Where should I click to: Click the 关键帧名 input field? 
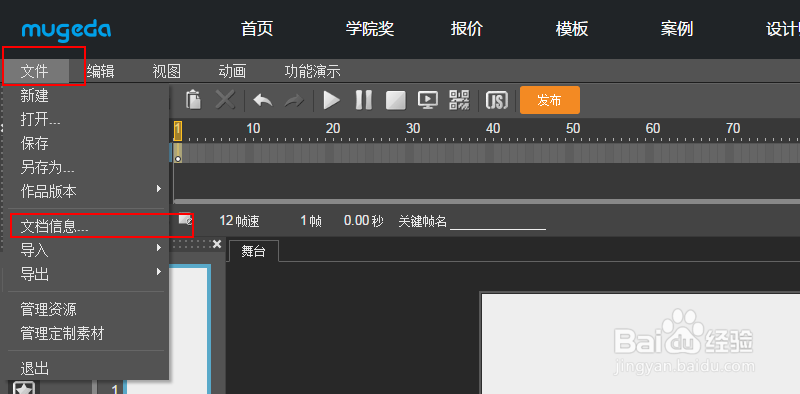click(498, 221)
